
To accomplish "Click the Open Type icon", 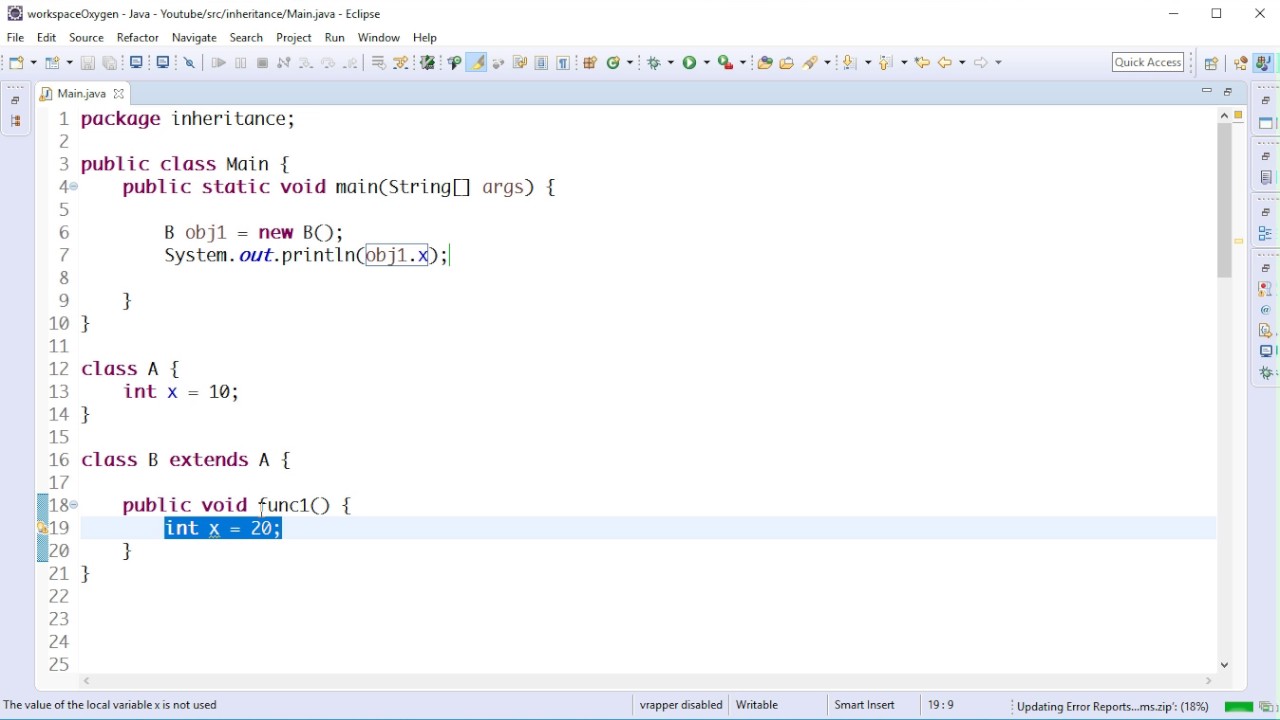I will 765,62.
